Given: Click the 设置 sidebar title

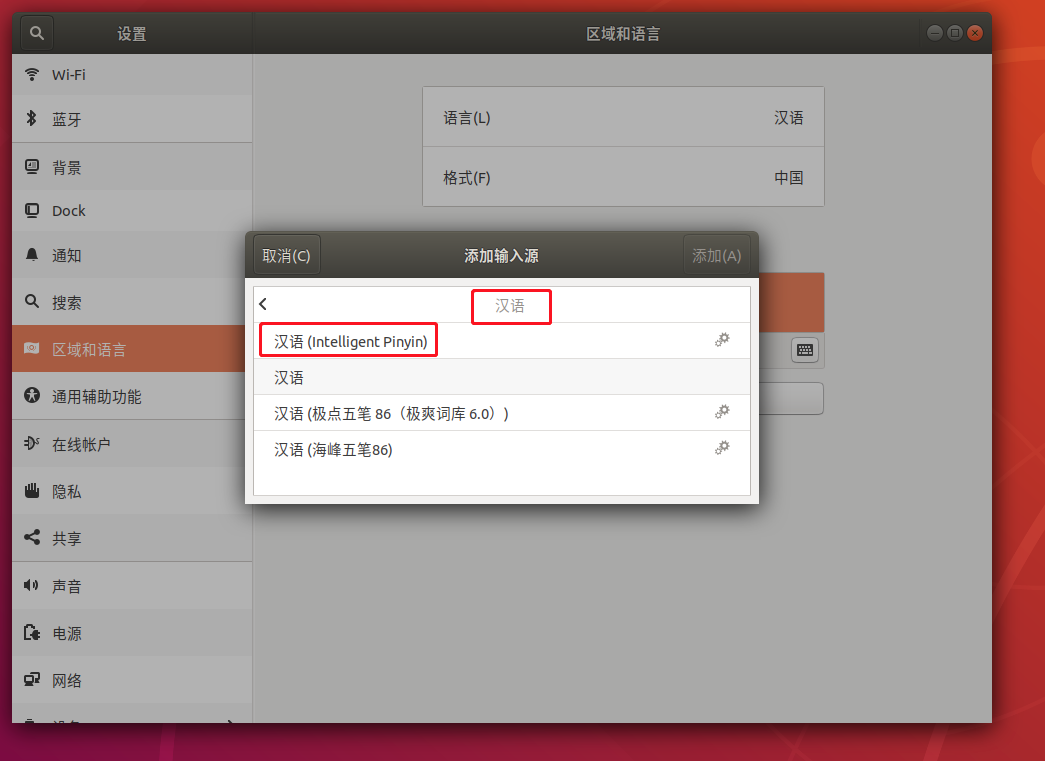Looking at the screenshot, I should (132, 34).
